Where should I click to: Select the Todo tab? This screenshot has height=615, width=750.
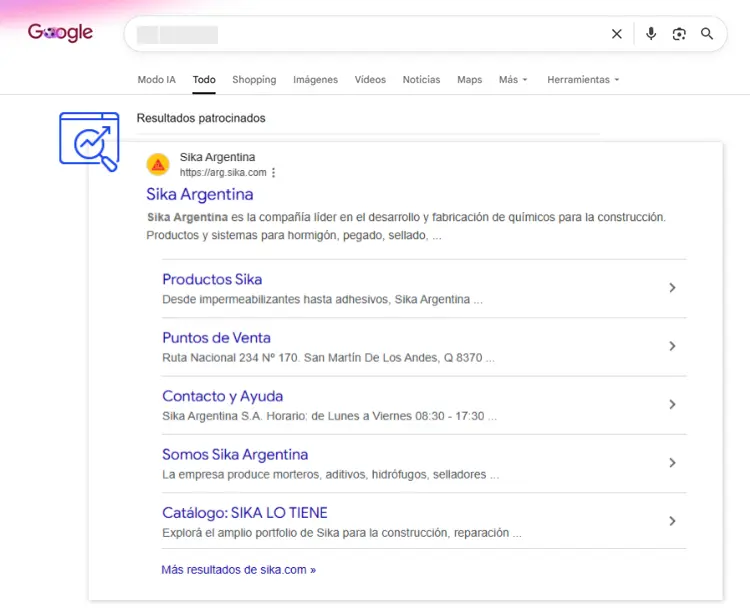tap(204, 79)
